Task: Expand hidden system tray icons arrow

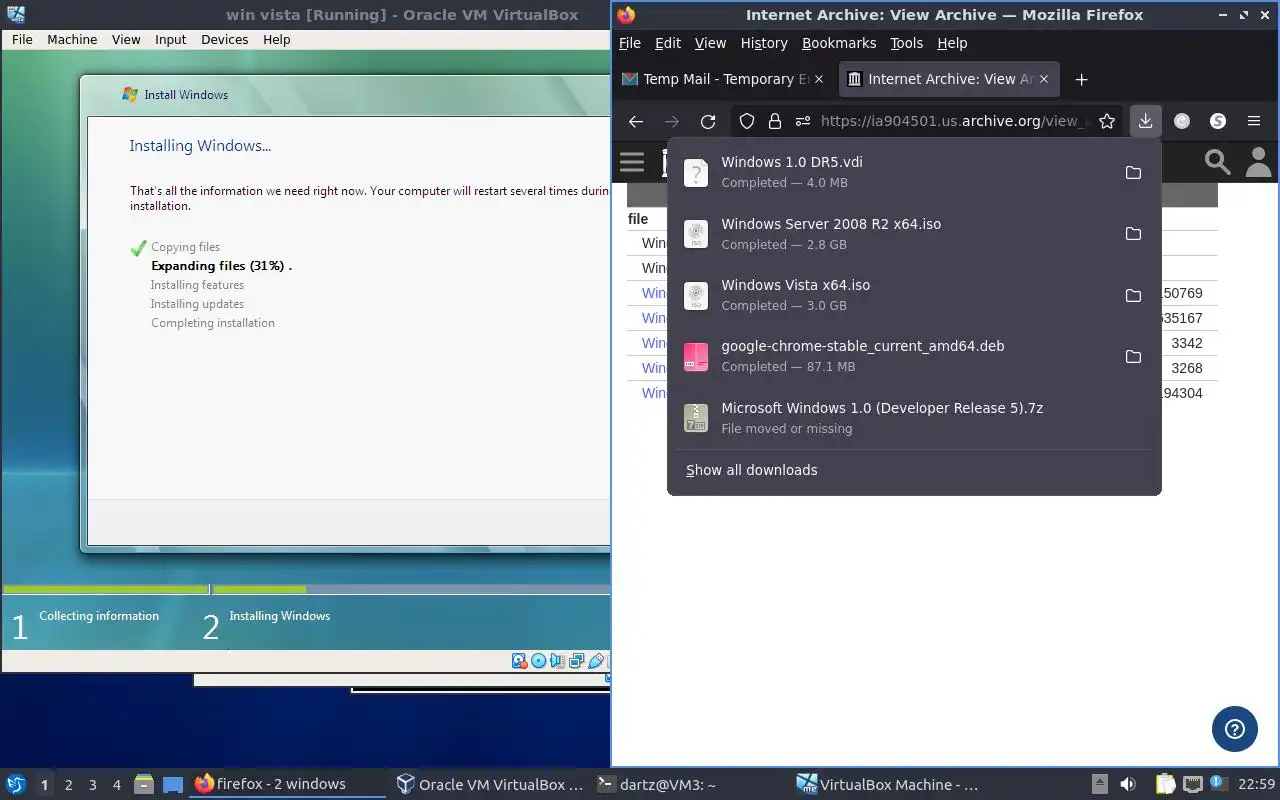Action: click(1099, 784)
